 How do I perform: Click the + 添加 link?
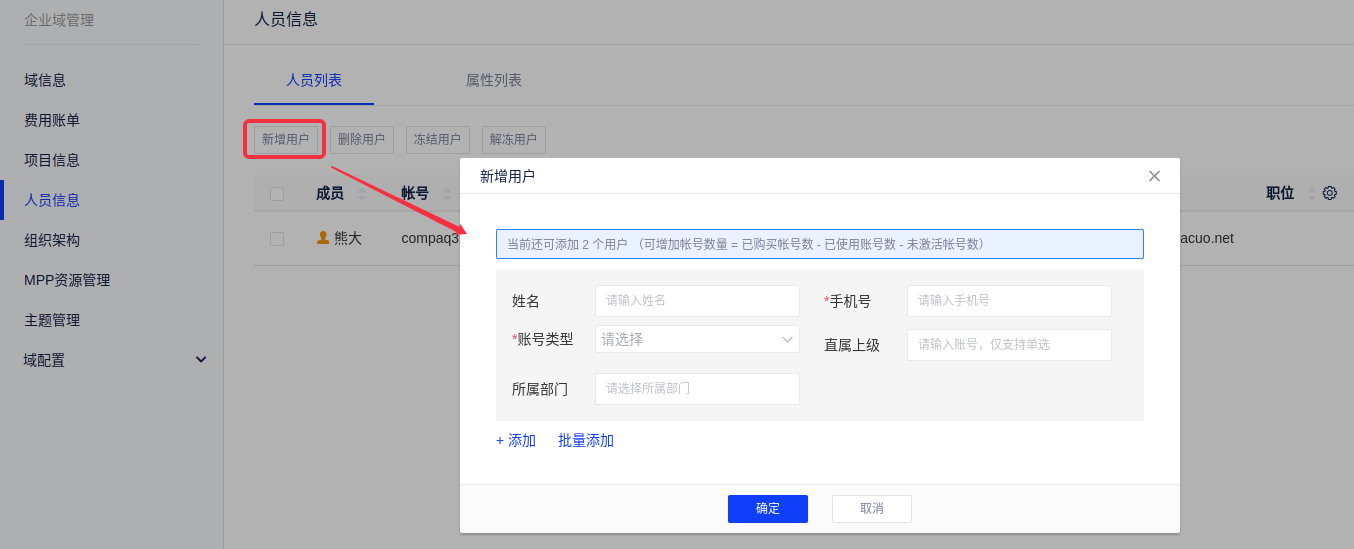point(516,441)
